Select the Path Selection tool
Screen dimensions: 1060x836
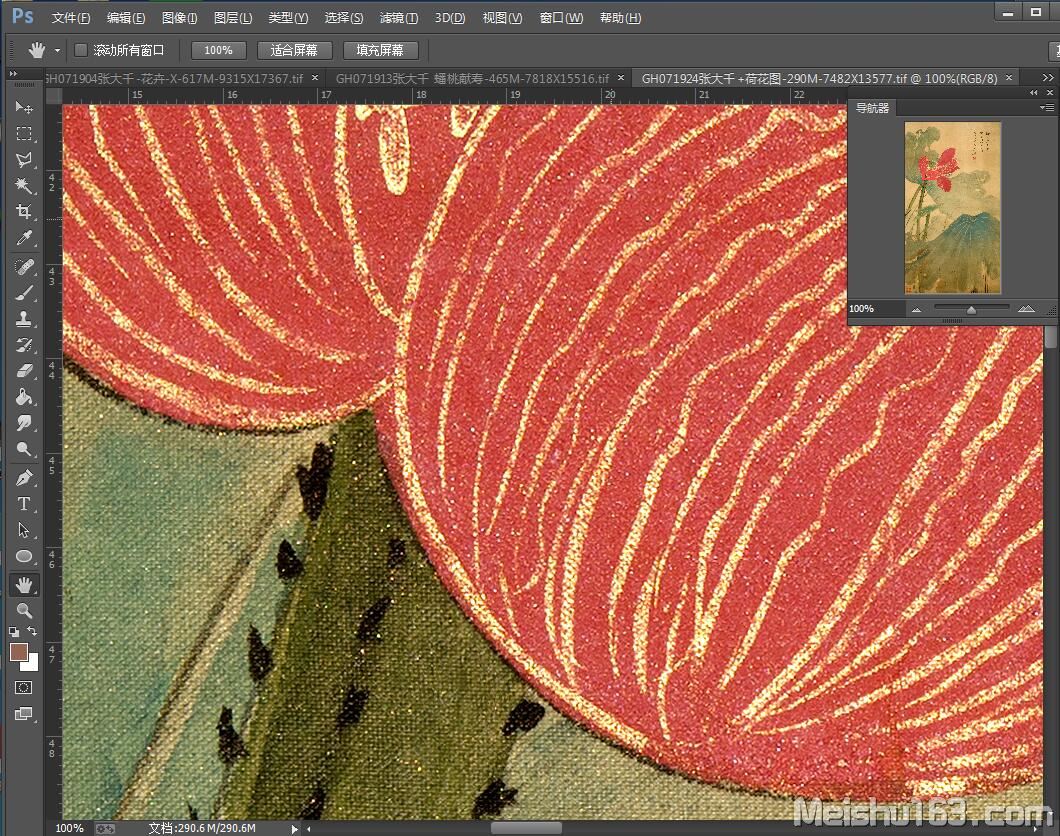(24, 531)
